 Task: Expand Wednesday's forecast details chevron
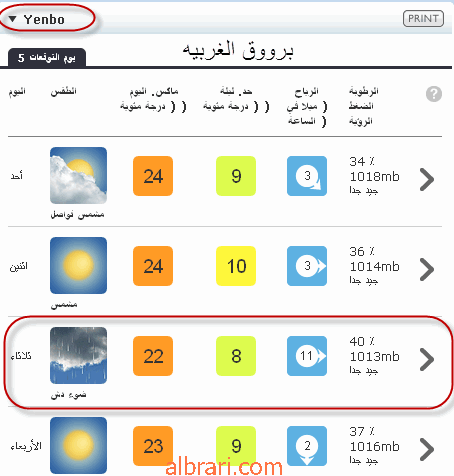click(427, 449)
